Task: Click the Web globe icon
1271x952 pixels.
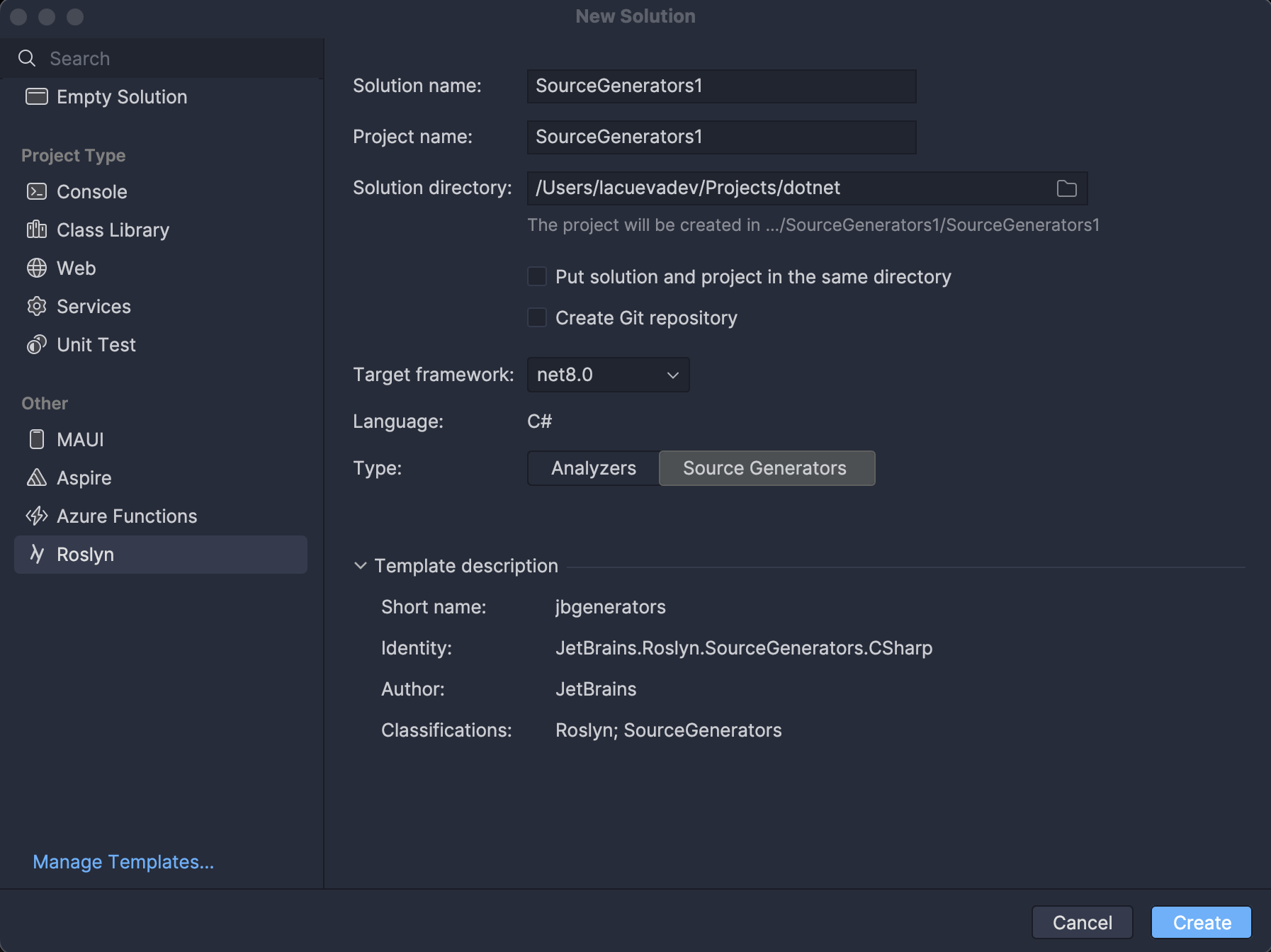Action: pyautogui.click(x=37, y=268)
